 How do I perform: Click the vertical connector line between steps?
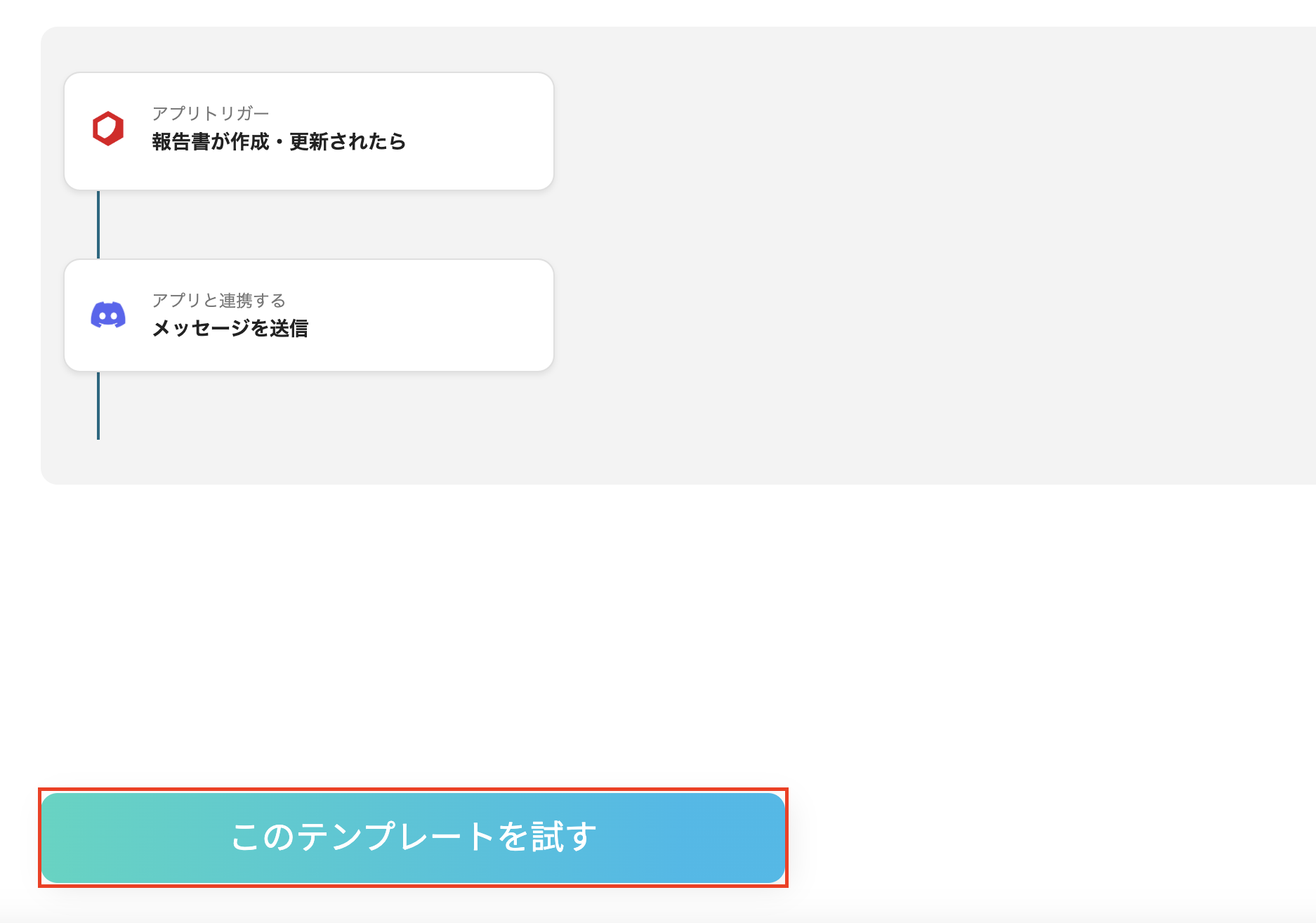98,225
